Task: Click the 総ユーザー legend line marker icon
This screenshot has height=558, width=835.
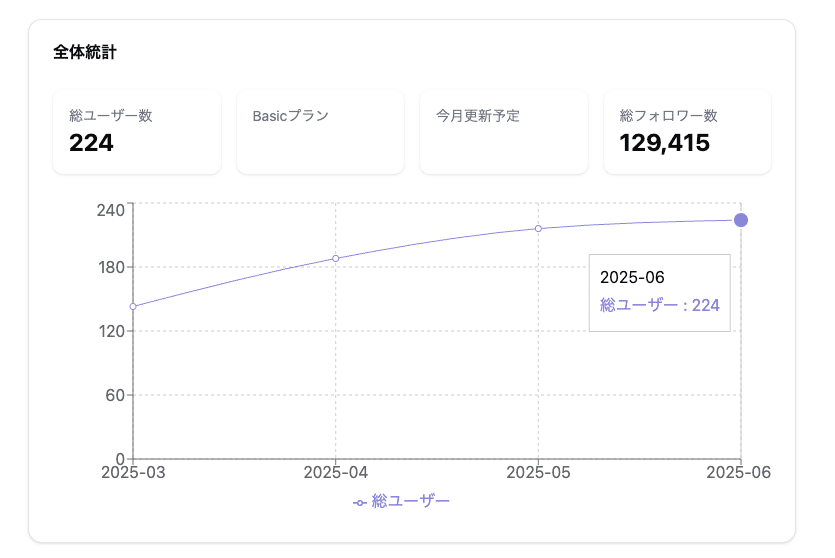Action: click(360, 502)
